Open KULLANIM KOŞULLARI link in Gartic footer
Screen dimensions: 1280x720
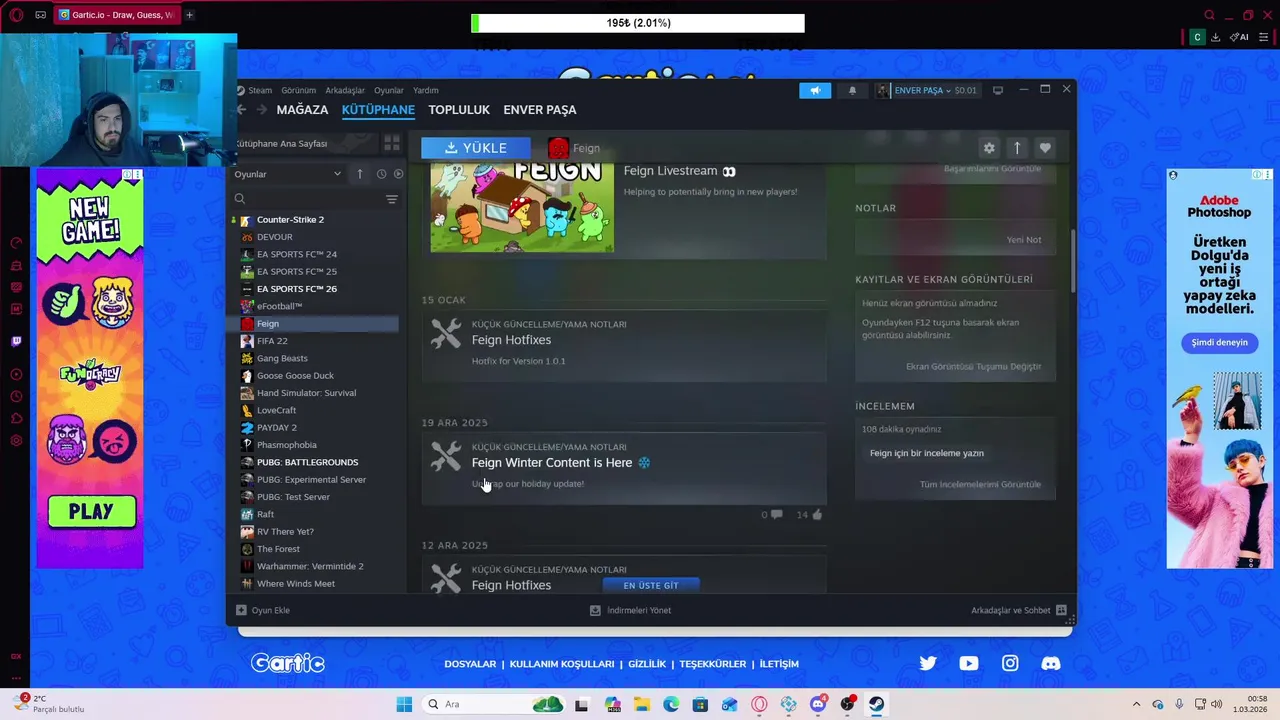[562, 664]
